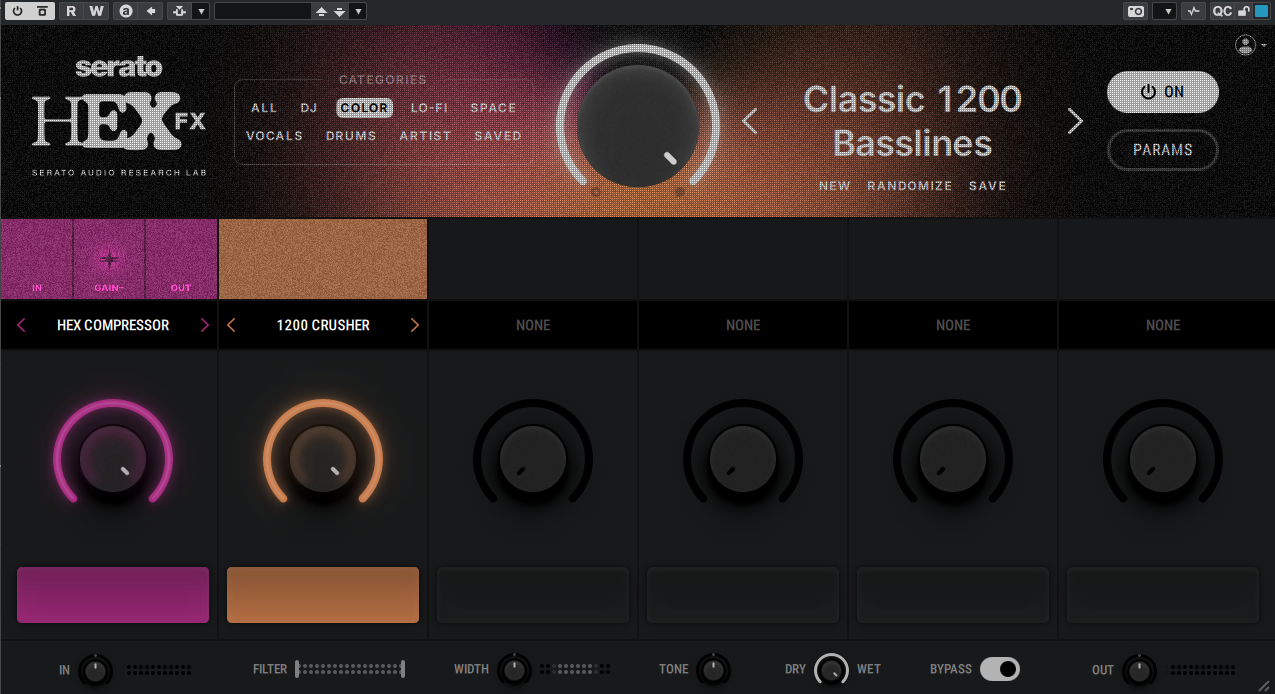Select the VOCALS category

tap(274, 136)
